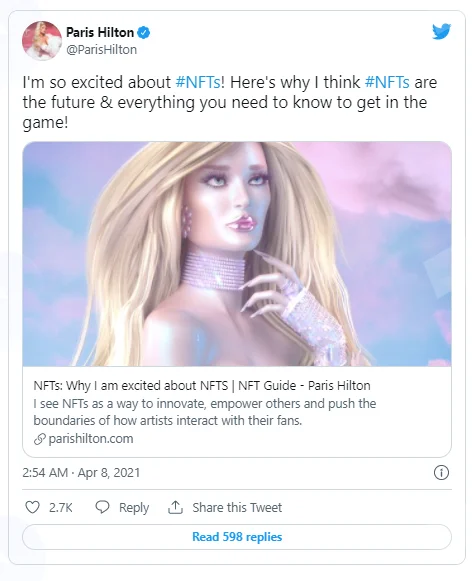Open Read 598 replies button
Image resolution: width=473 pixels, height=581 pixels.
tap(237, 537)
